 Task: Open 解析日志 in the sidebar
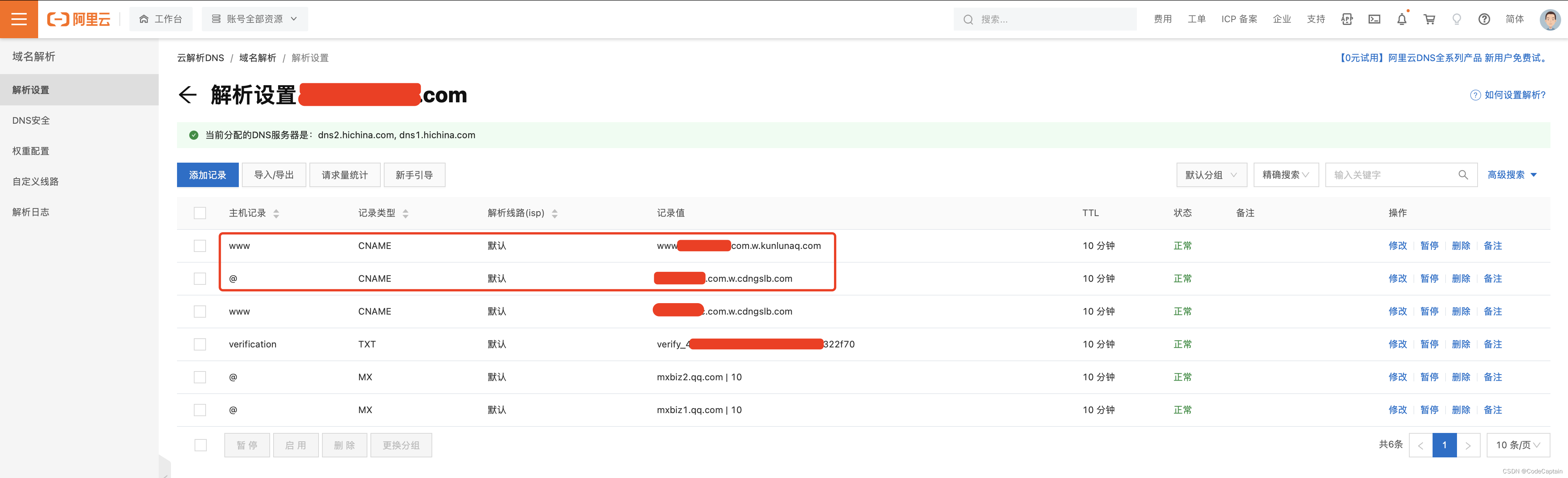point(79,212)
